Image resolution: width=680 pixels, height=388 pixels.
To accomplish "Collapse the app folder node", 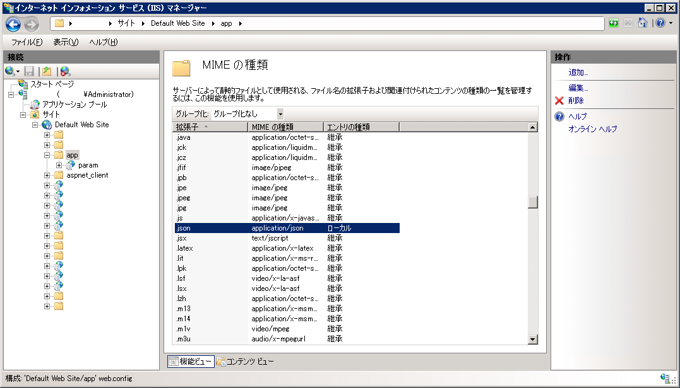I will 47,155.
